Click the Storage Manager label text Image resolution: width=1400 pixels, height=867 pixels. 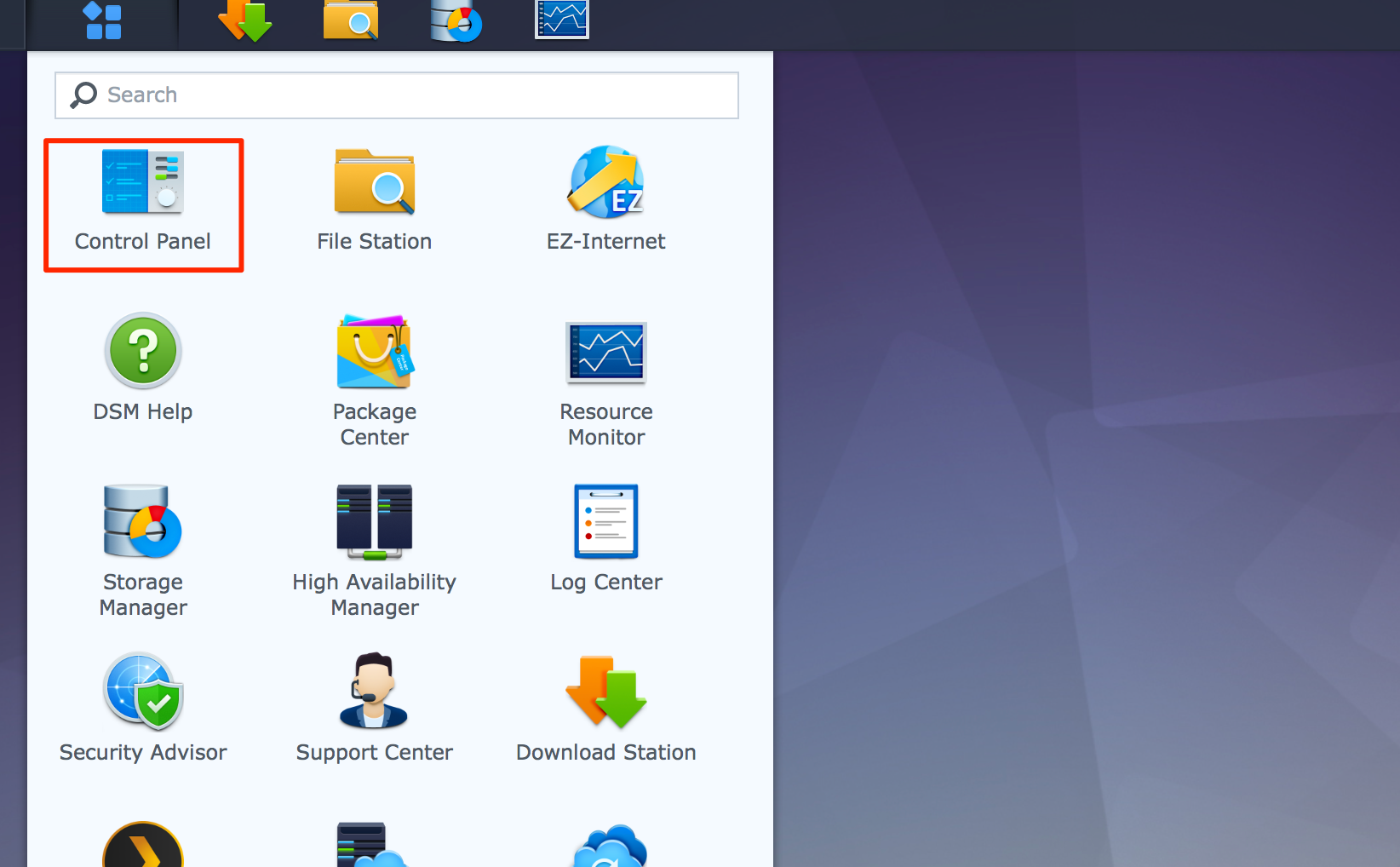click(143, 594)
